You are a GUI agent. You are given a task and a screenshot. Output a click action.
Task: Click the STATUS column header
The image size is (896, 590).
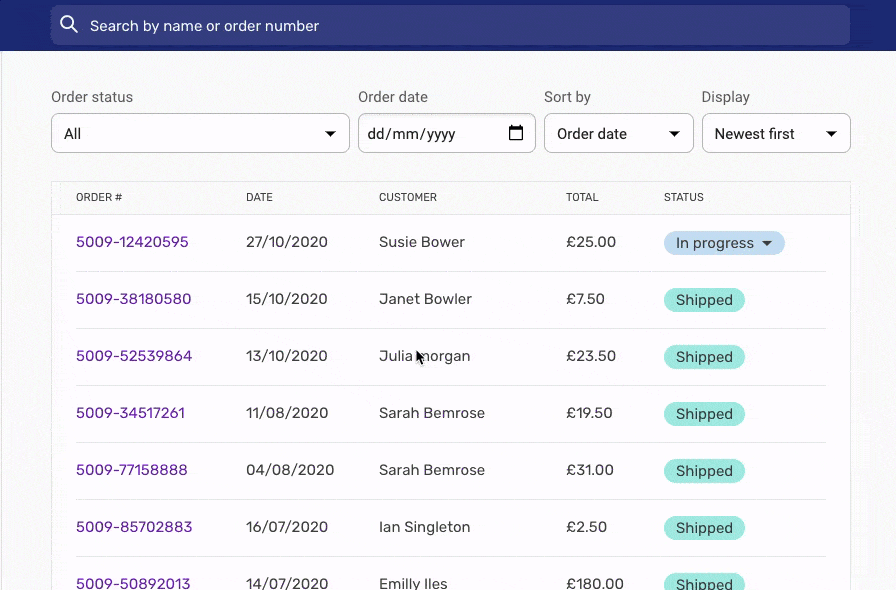click(684, 197)
